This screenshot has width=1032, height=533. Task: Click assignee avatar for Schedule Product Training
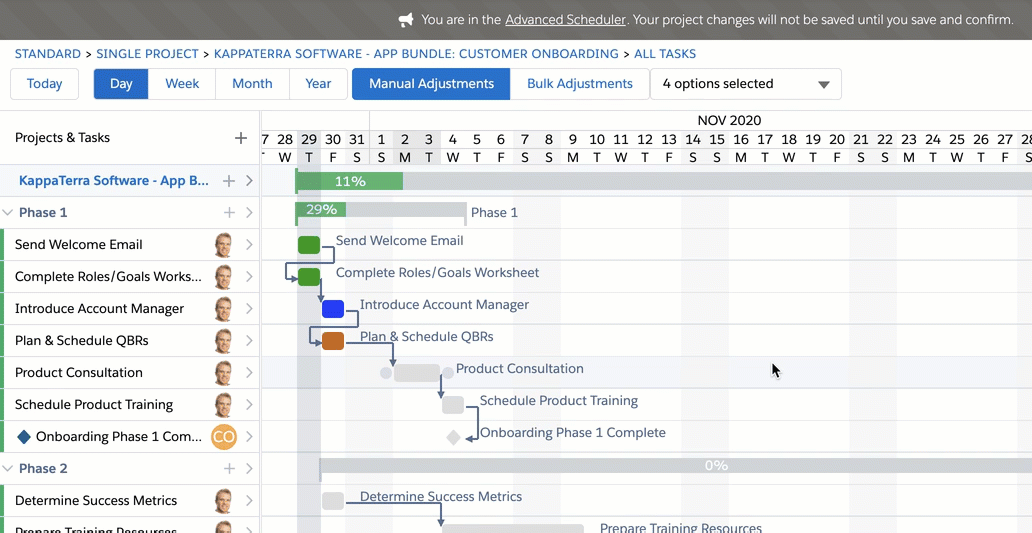[223, 405]
